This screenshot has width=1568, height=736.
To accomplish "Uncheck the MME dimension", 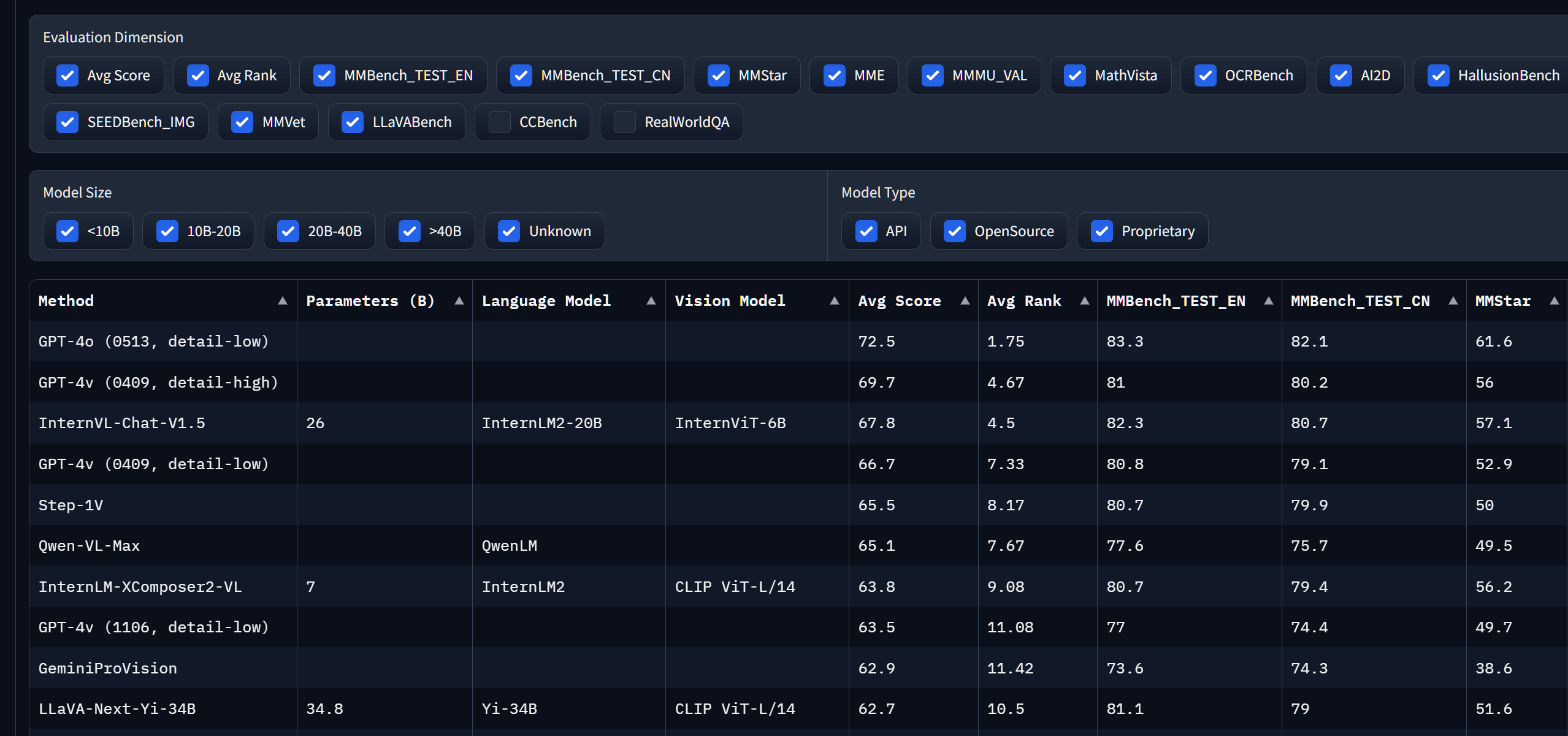I will 835,75.
